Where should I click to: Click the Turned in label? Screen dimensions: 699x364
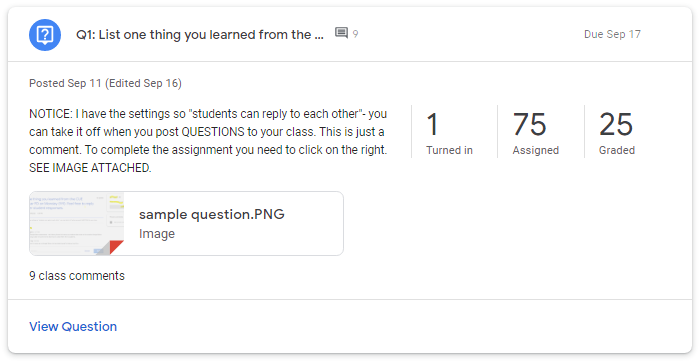click(449, 151)
